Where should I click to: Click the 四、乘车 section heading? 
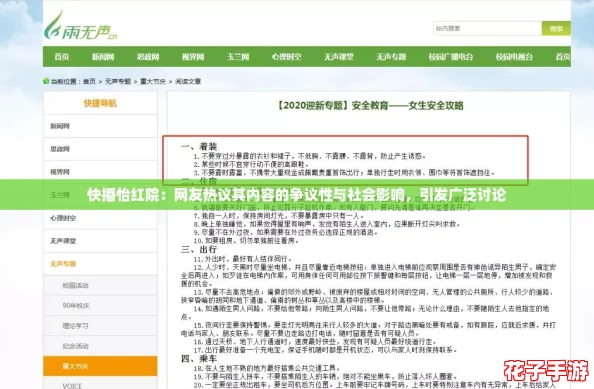[x=199, y=358]
